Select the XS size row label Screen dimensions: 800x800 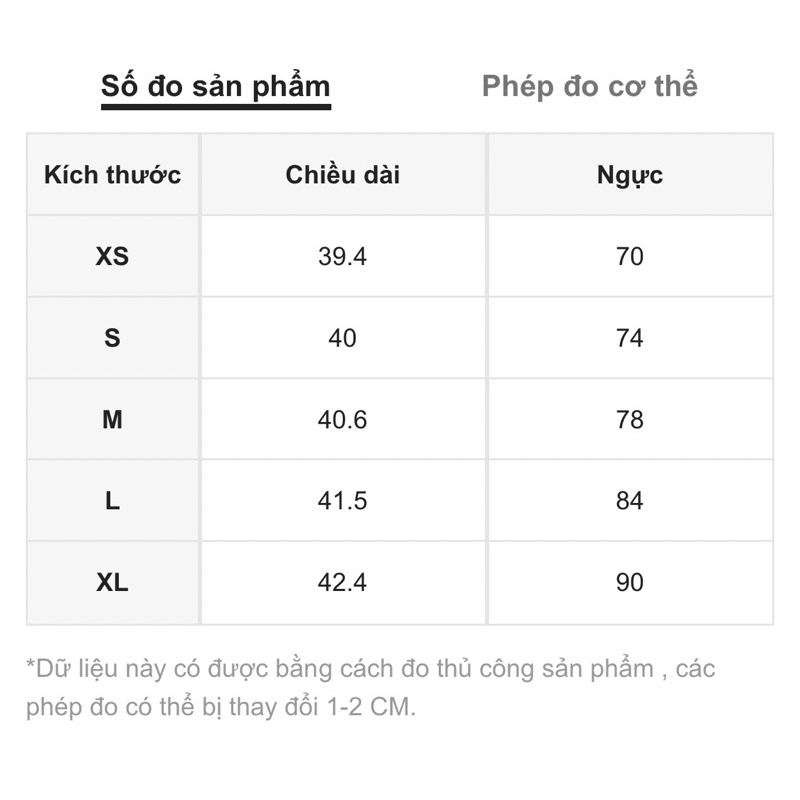(113, 257)
